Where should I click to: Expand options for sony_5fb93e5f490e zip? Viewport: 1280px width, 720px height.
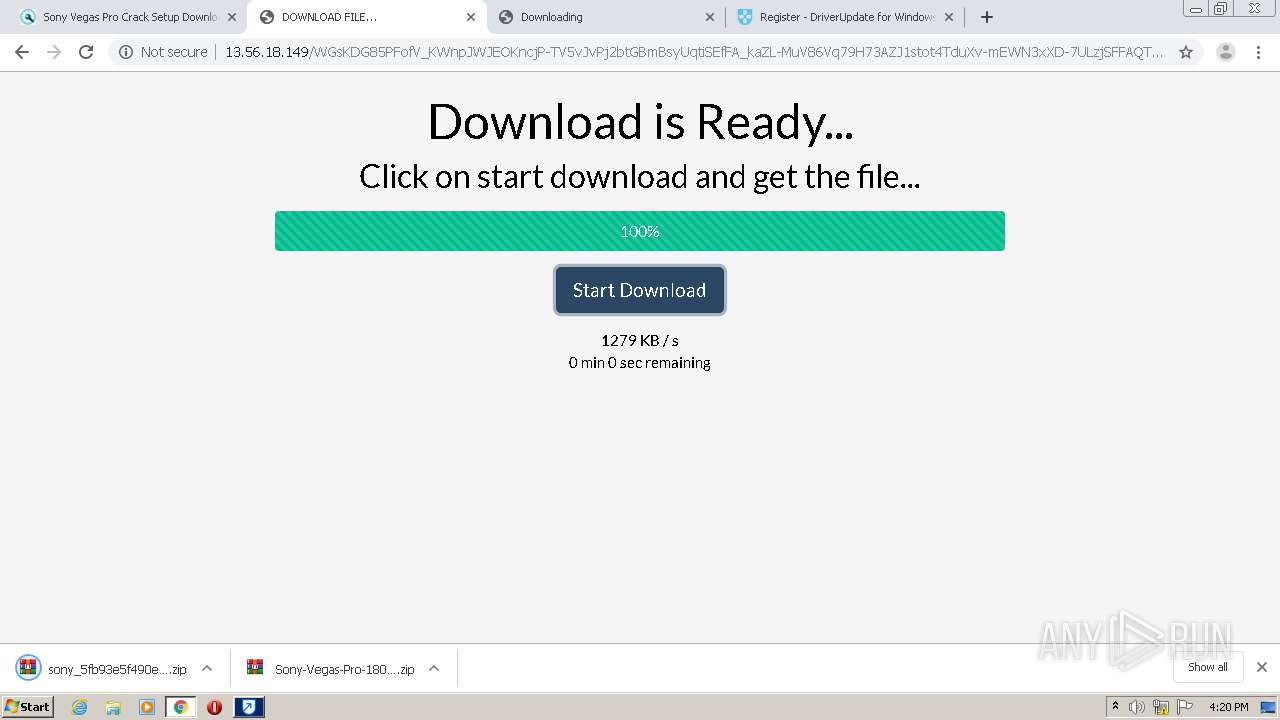[x=207, y=669]
